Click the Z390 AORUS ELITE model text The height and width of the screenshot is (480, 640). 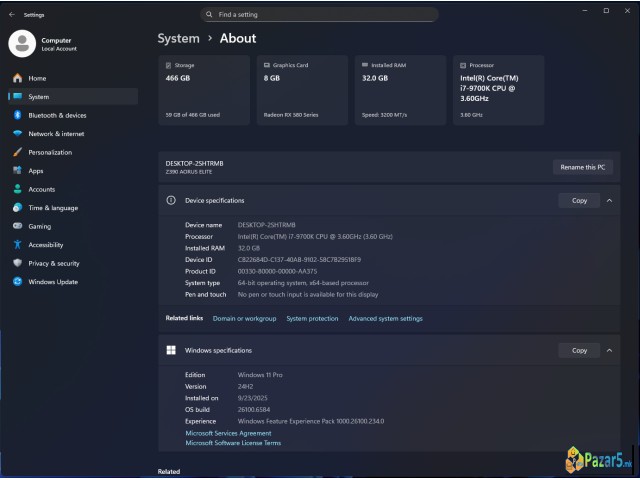(189, 172)
